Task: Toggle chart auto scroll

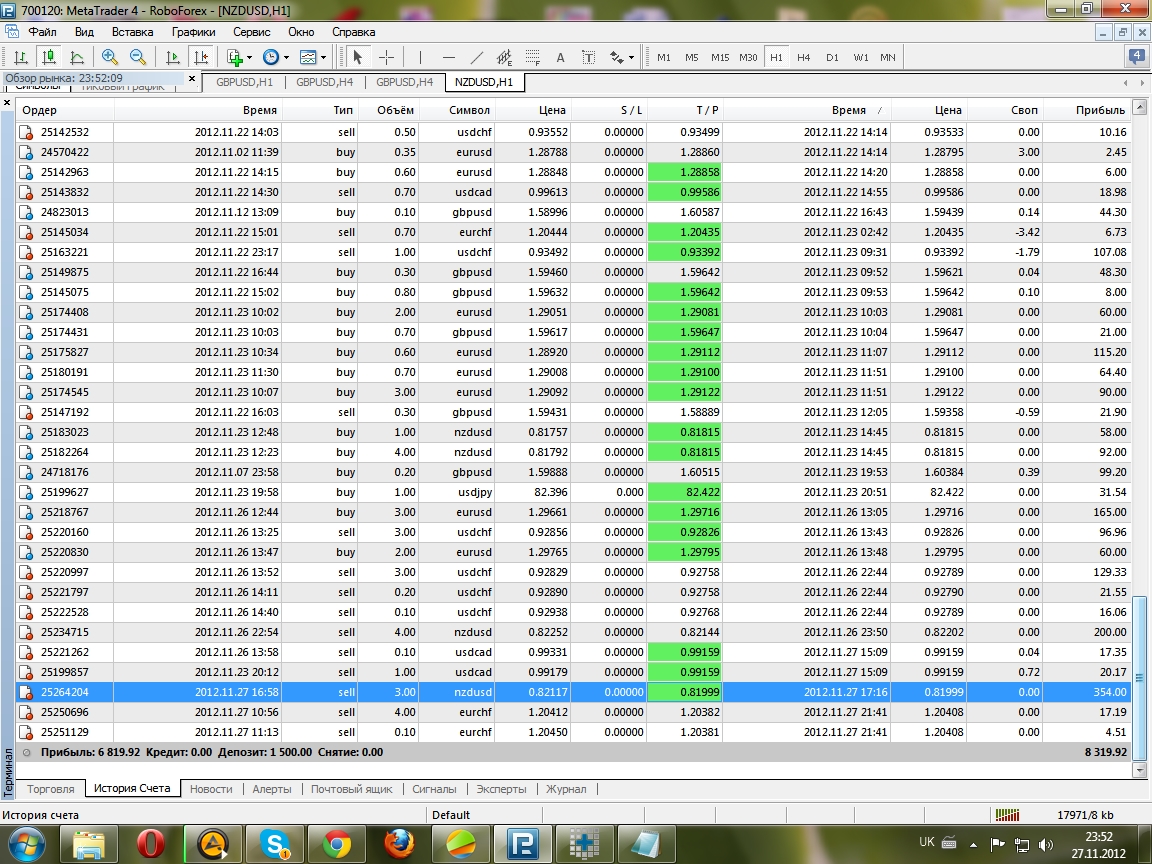Action: click(173, 57)
